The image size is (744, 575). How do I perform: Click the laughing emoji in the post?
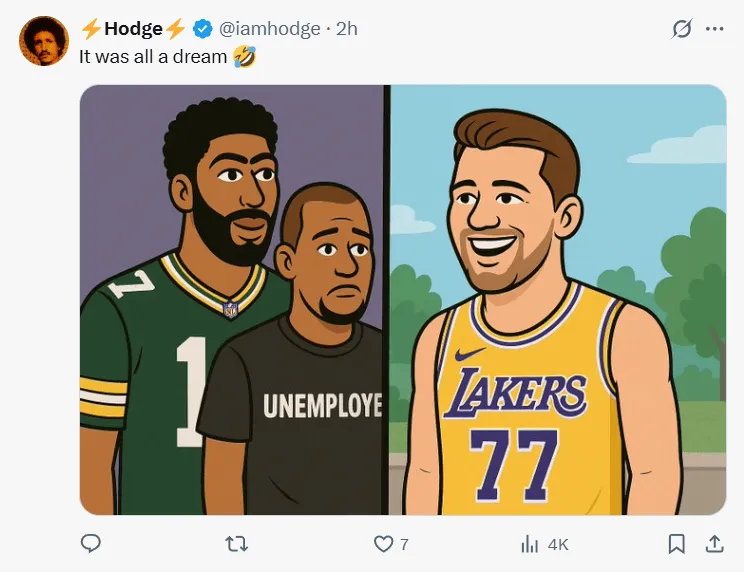coord(243,57)
